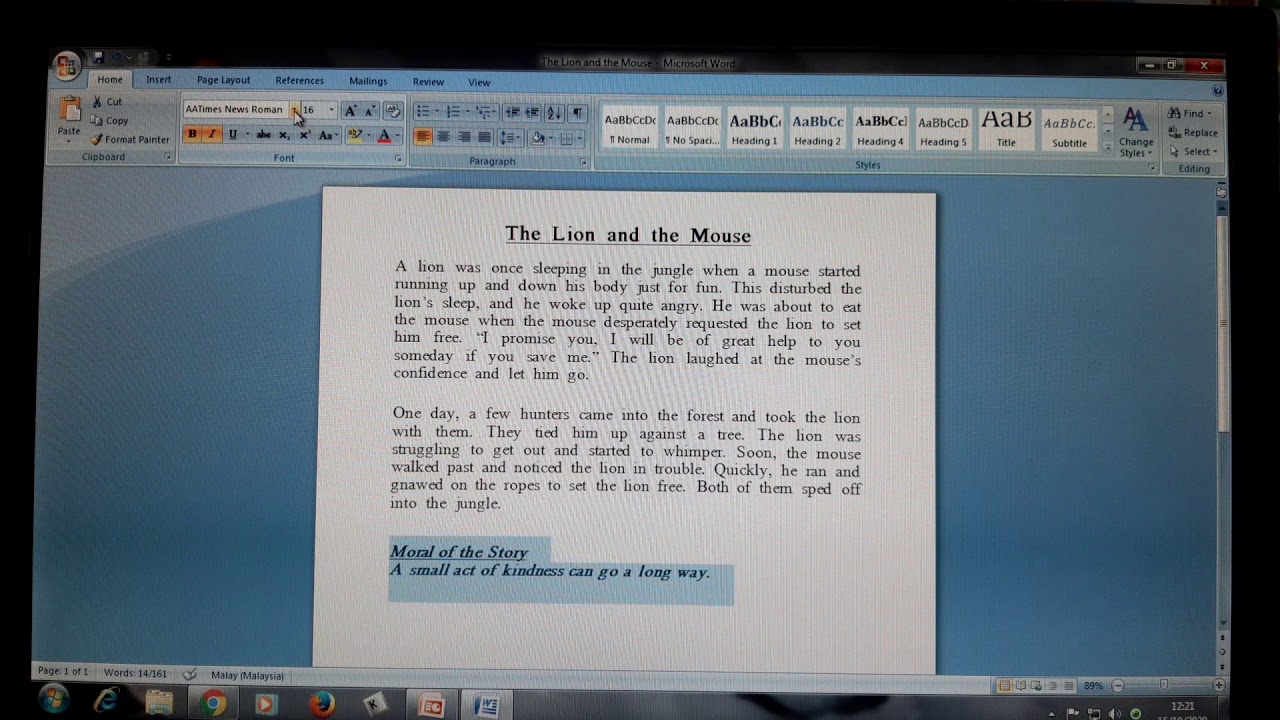The image size is (1280, 720).
Task: Open the Line Spacing dropdown
Action: click(510, 138)
